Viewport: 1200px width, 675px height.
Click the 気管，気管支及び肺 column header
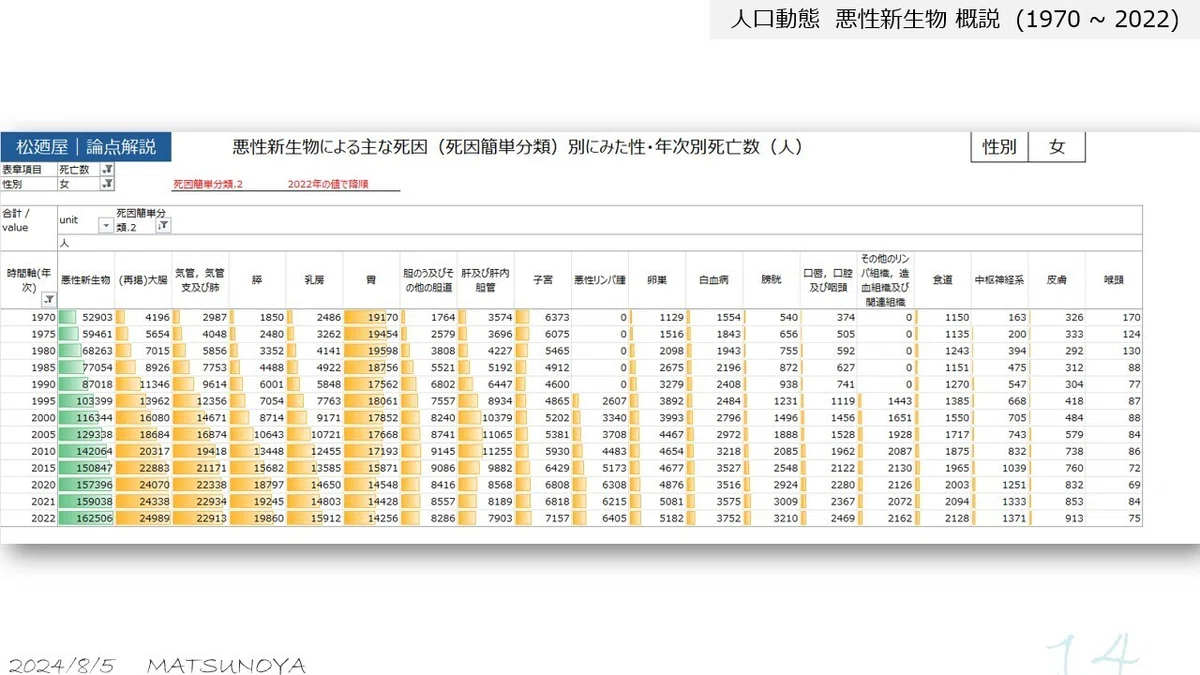[x=200, y=281]
